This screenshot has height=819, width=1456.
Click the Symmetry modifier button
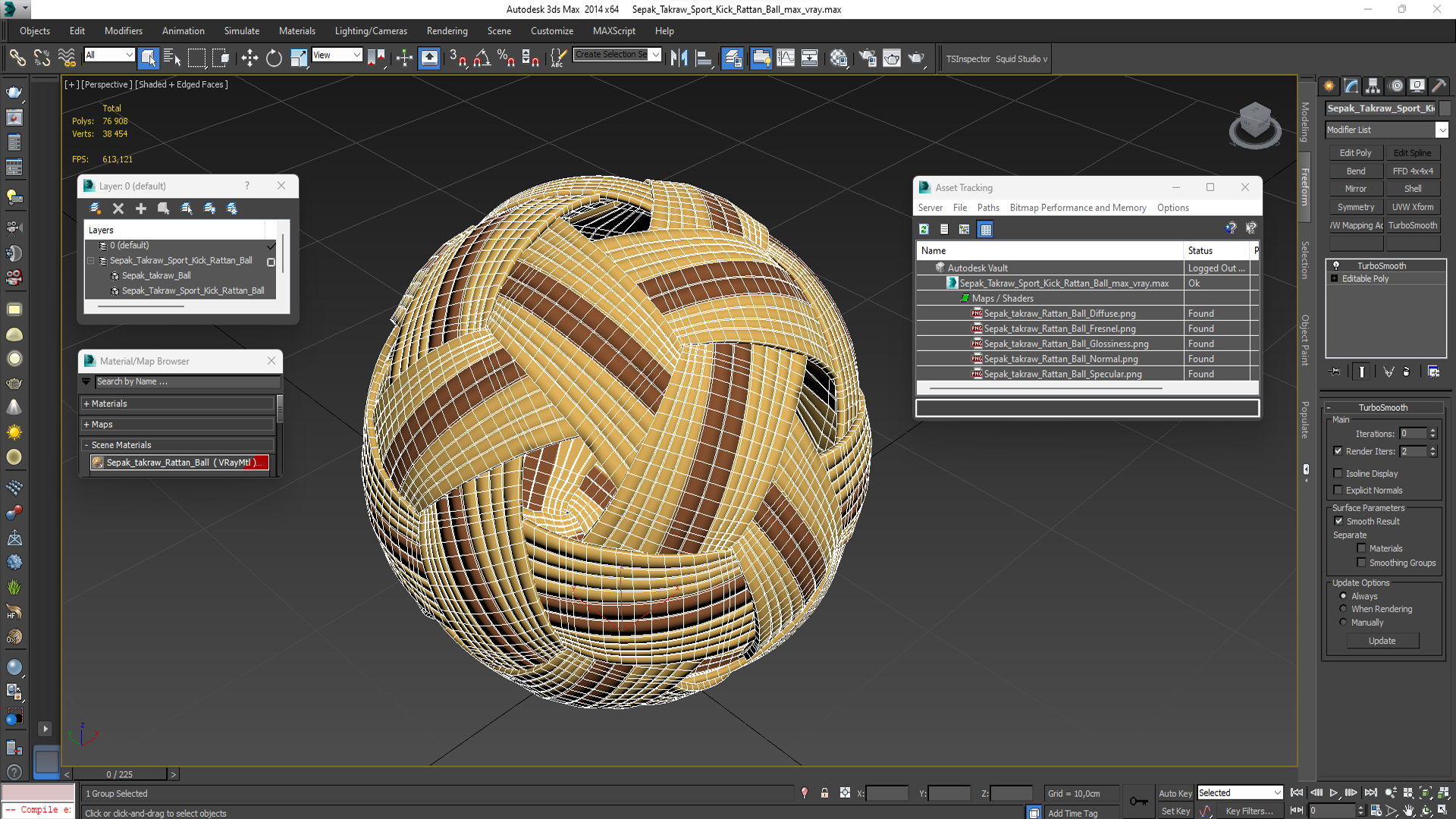point(1355,207)
